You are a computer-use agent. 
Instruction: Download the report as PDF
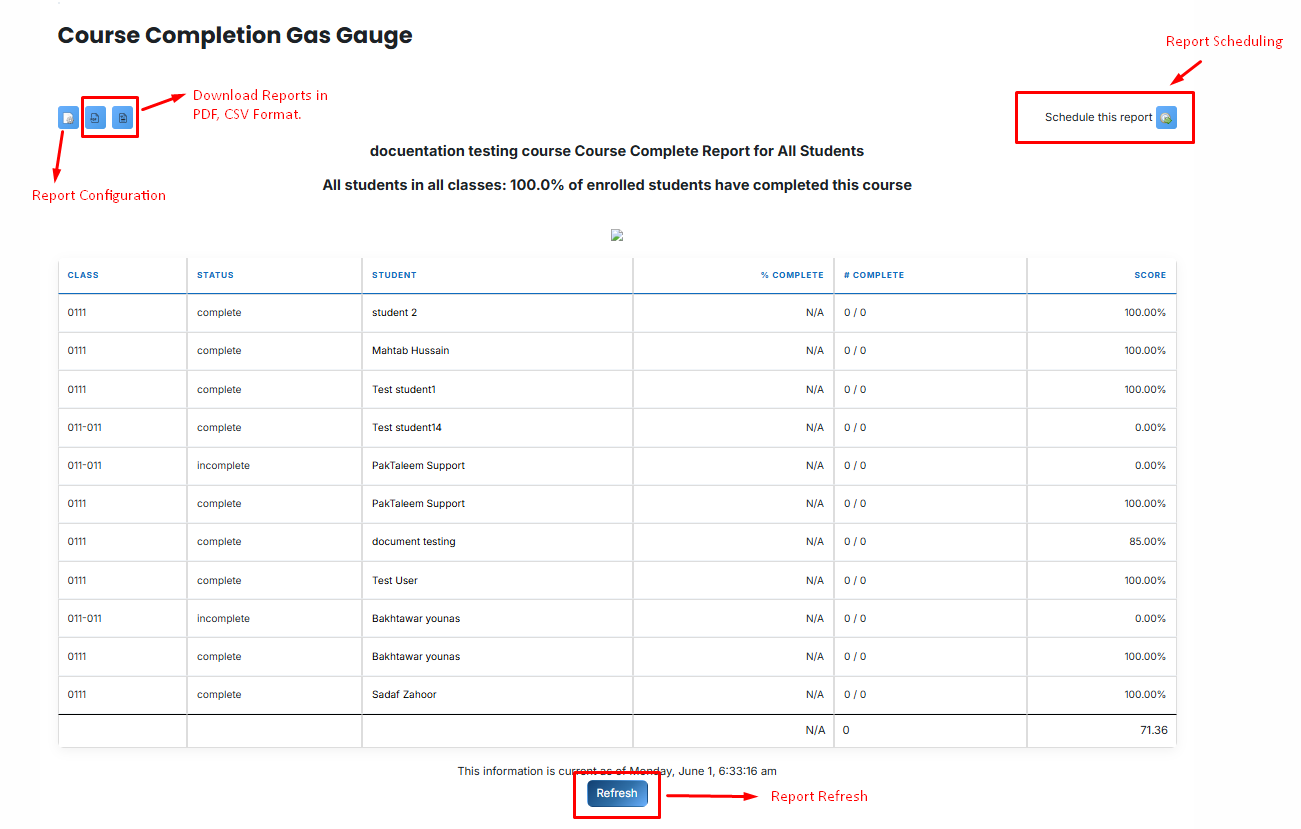coord(95,117)
